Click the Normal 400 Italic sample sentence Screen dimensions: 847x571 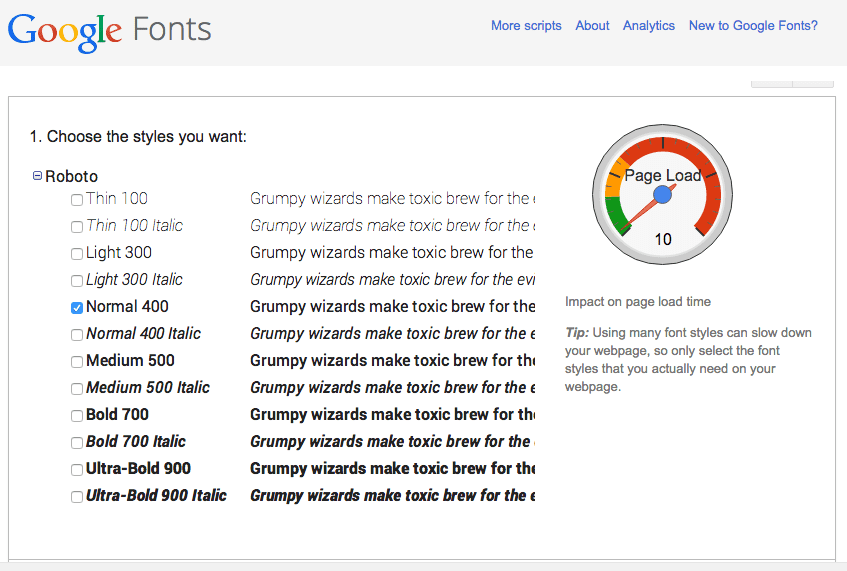pos(393,334)
